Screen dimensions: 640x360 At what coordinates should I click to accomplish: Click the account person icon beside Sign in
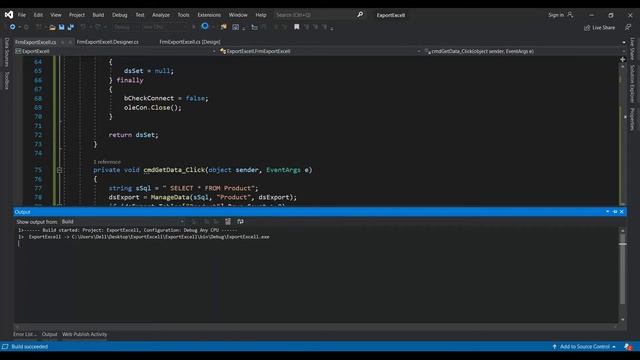point(570,15)
